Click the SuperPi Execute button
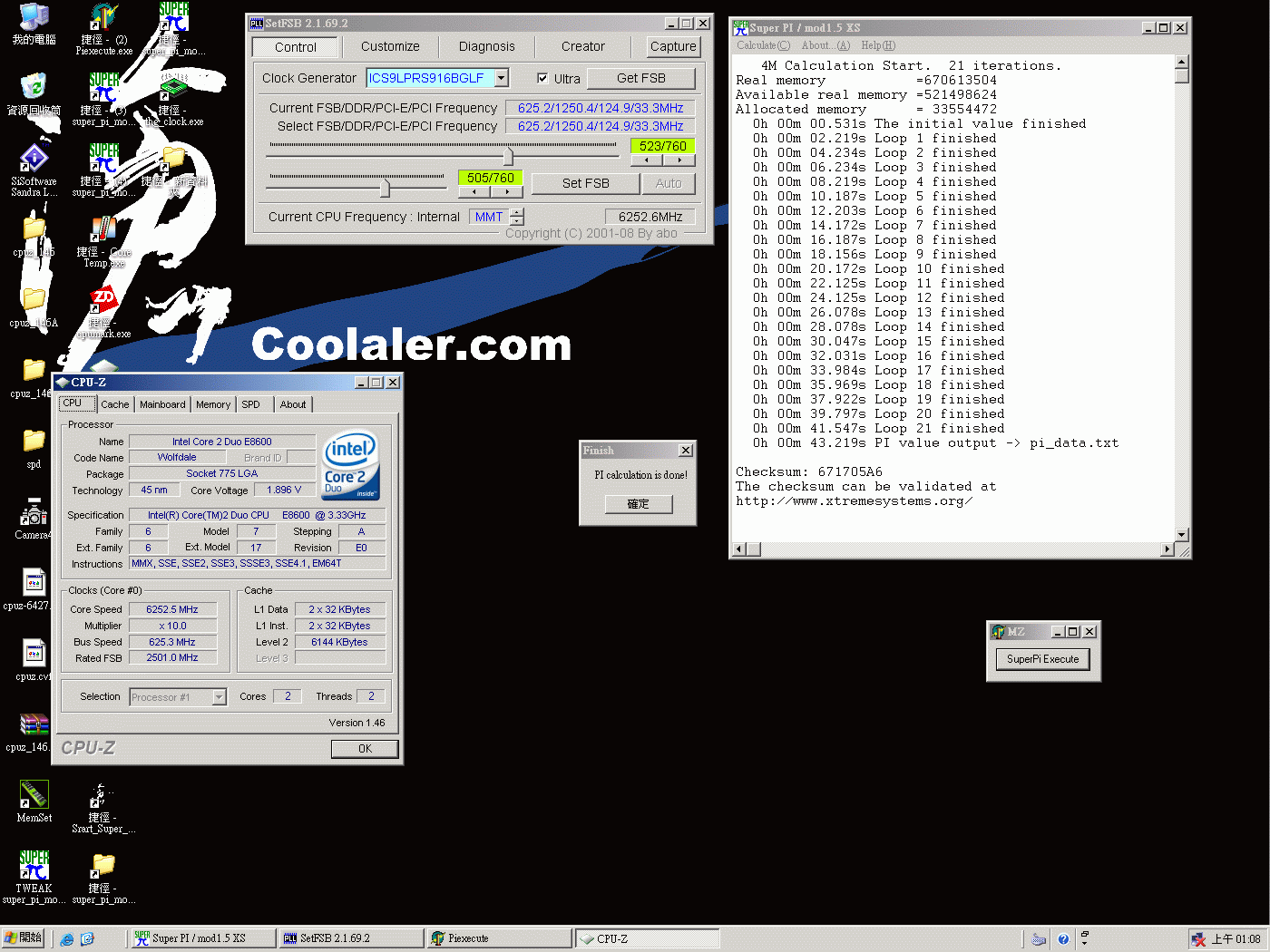 [1042, 659]
